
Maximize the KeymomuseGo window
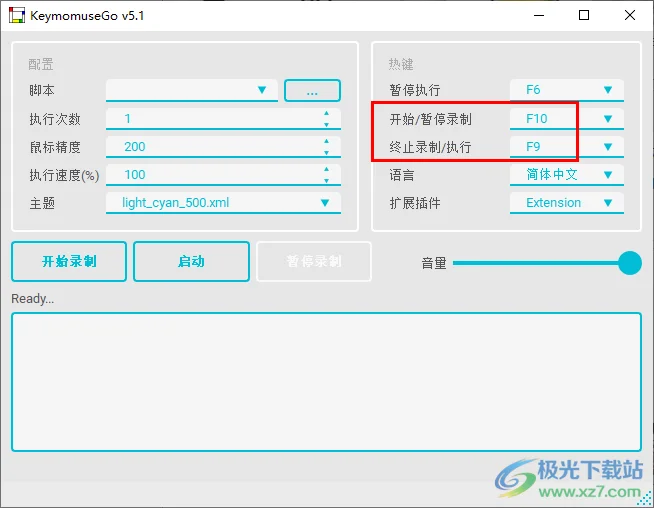tap(584, 15)
